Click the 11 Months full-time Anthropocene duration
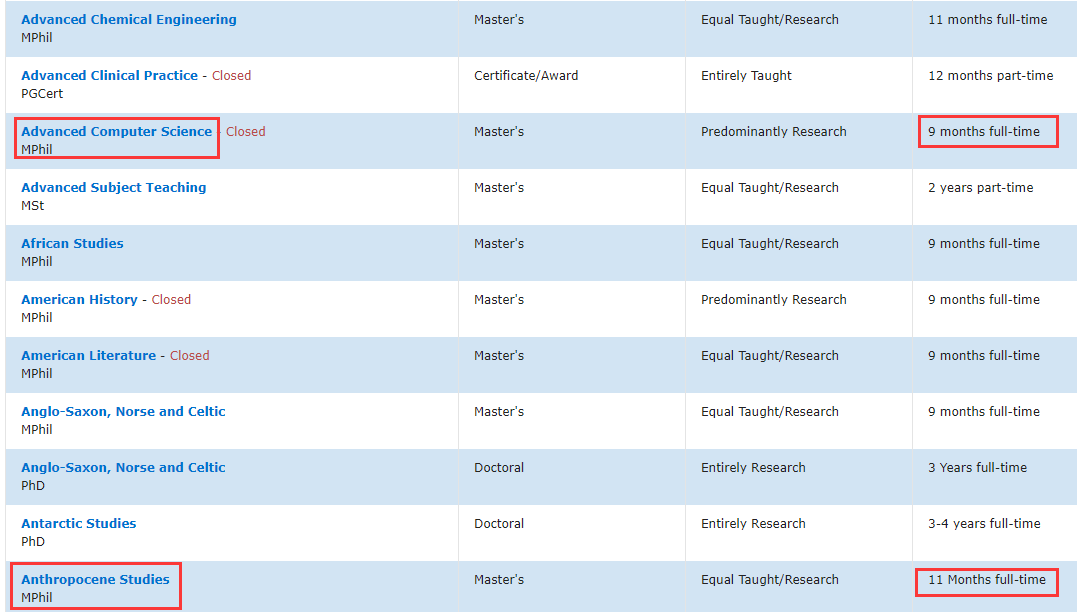1077x612 pixels. coord(986,580)
